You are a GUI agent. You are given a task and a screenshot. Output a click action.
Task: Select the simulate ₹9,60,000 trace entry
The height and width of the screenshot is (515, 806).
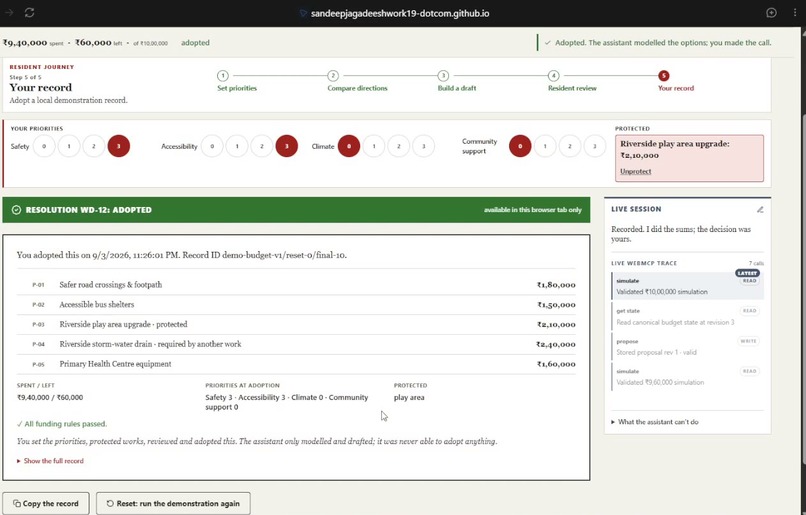tap(688, 377)
